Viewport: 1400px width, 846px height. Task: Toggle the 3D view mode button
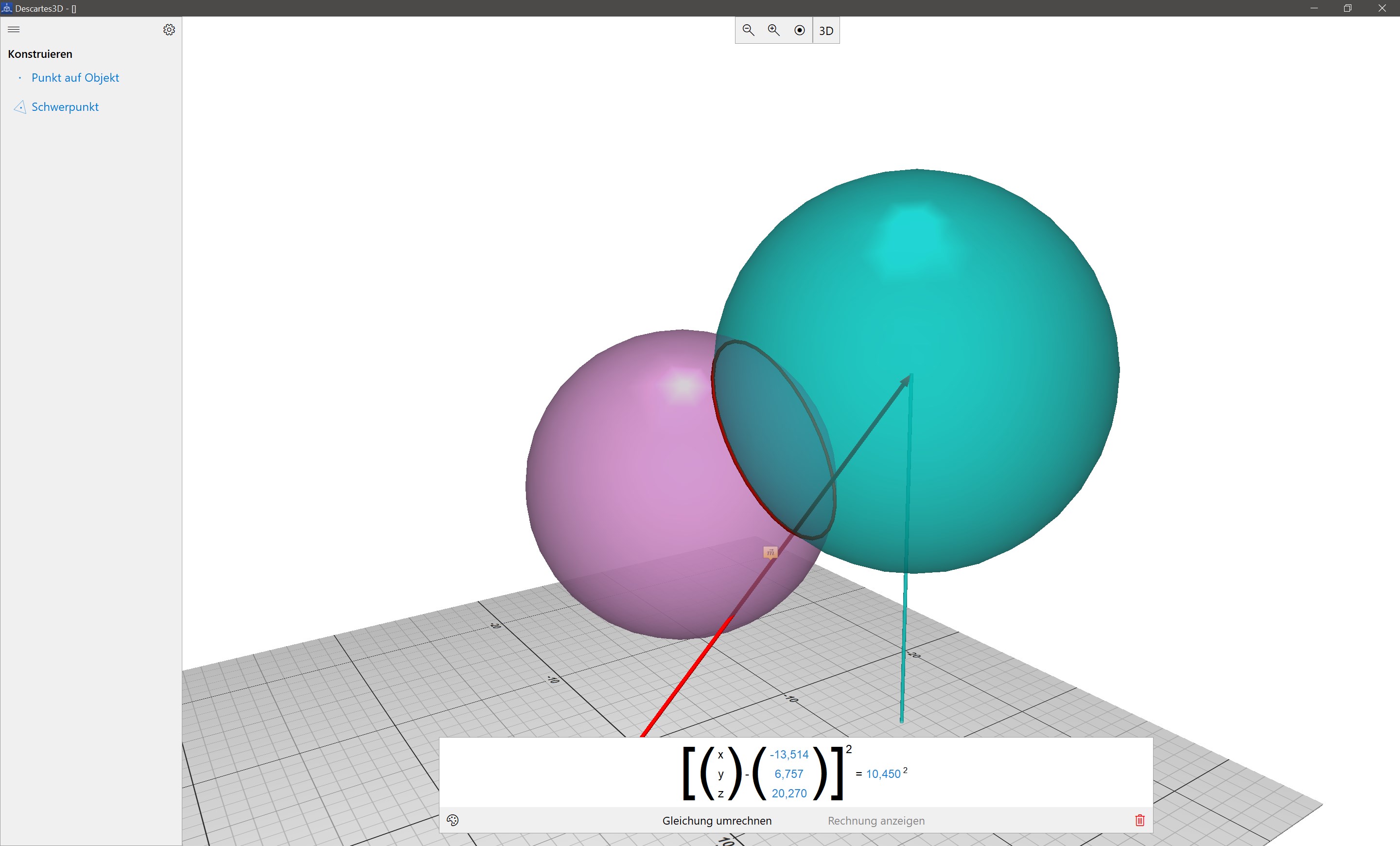[x=826, y=31]
